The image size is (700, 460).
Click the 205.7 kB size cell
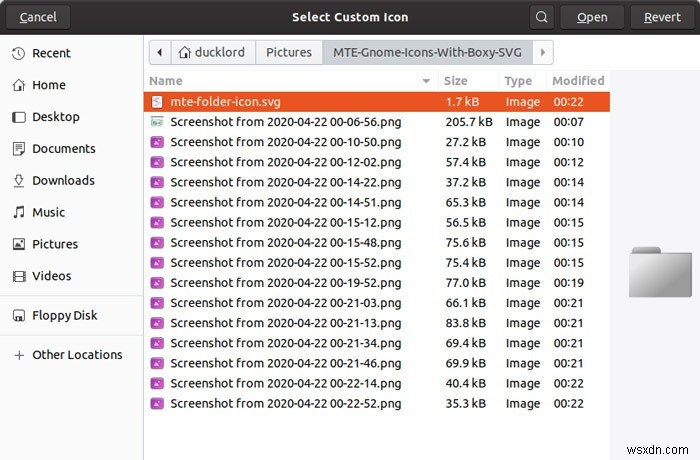tap(469, 122)
